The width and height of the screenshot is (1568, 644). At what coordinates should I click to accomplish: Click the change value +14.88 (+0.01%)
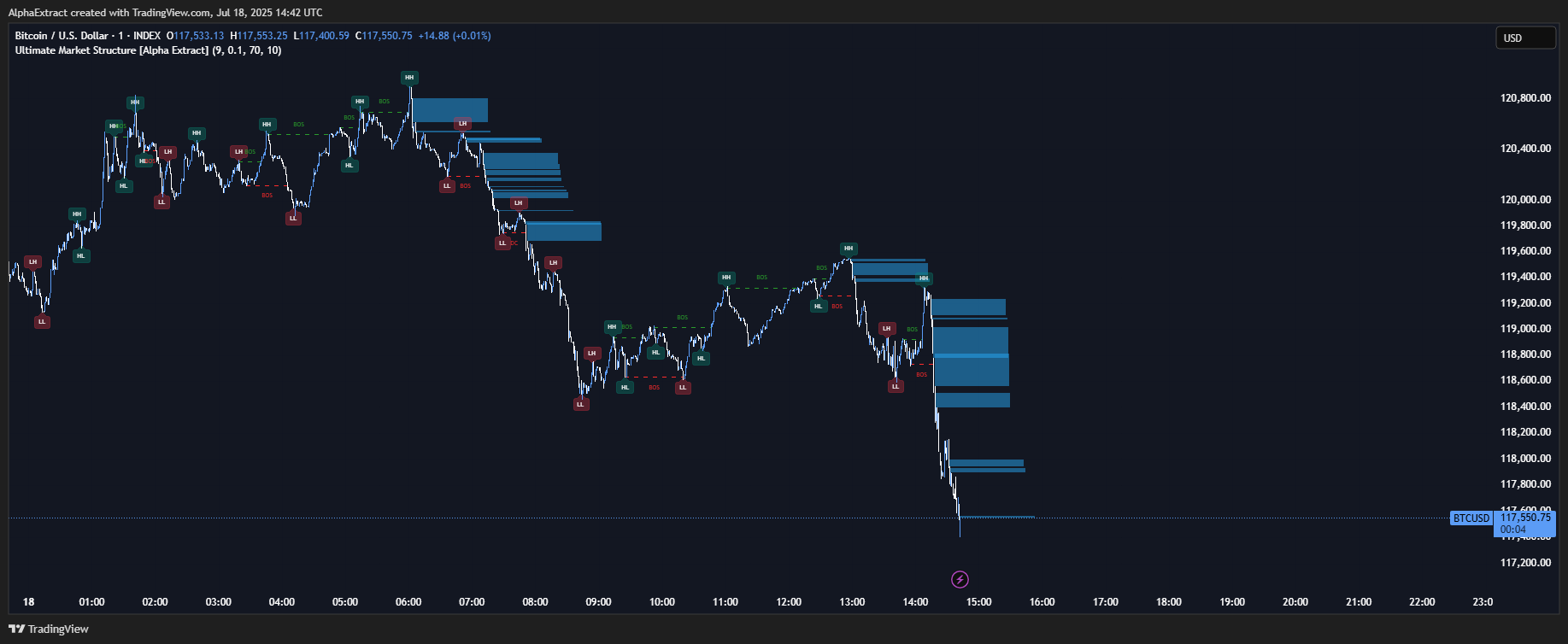coord(455,36)
